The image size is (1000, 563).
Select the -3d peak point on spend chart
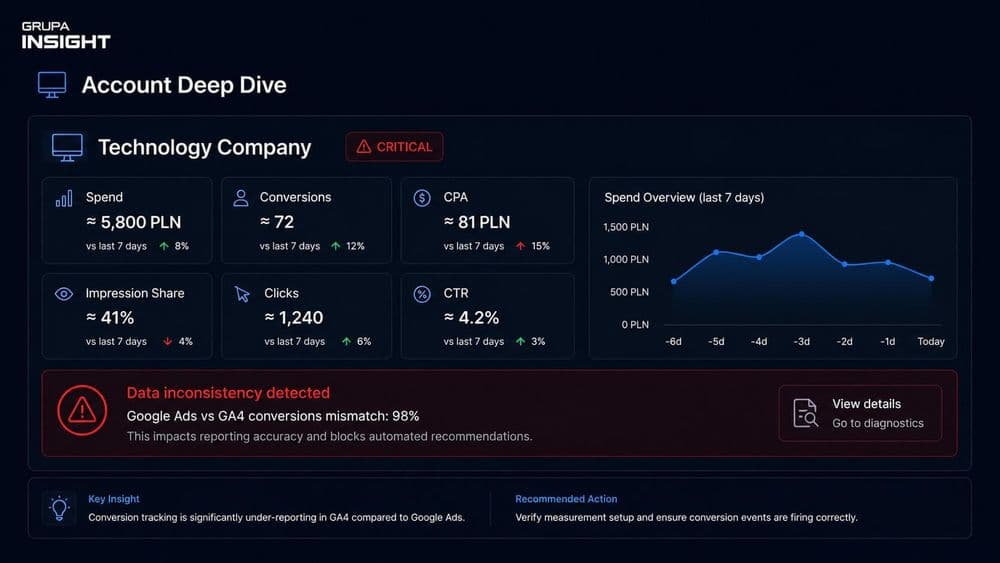pos(802,234)
